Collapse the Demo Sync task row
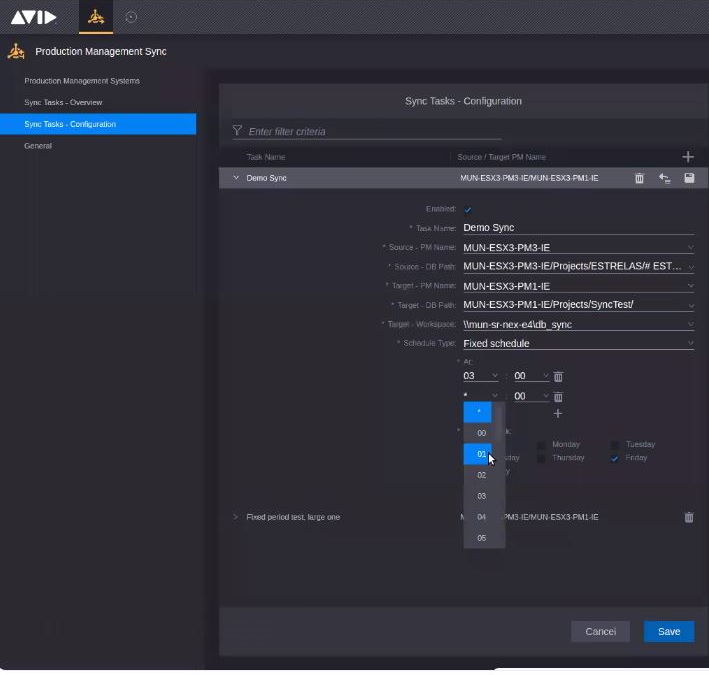Screen dimensions: 709x675 click(236, 178)
